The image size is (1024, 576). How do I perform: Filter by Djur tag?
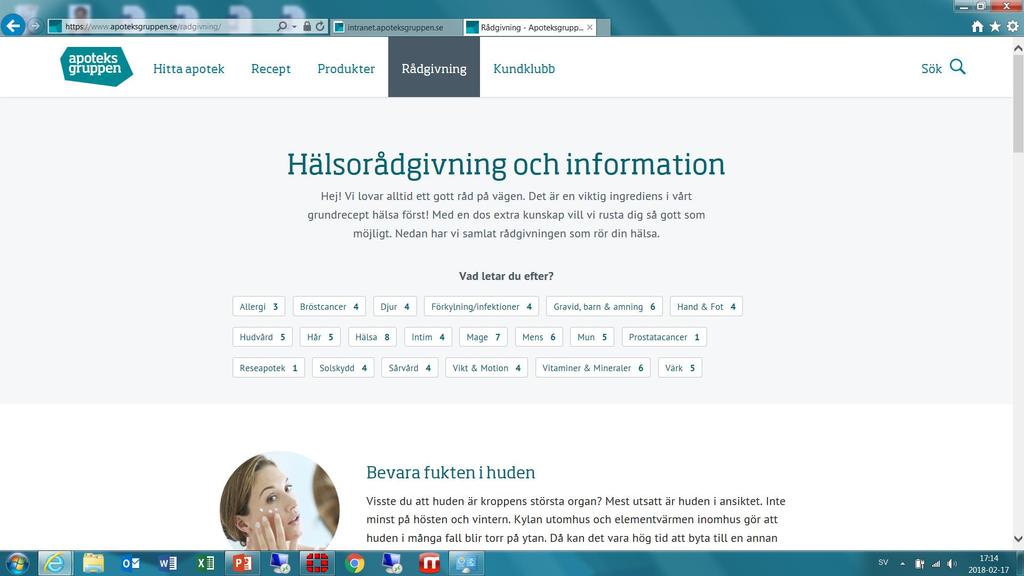point(395,307)
